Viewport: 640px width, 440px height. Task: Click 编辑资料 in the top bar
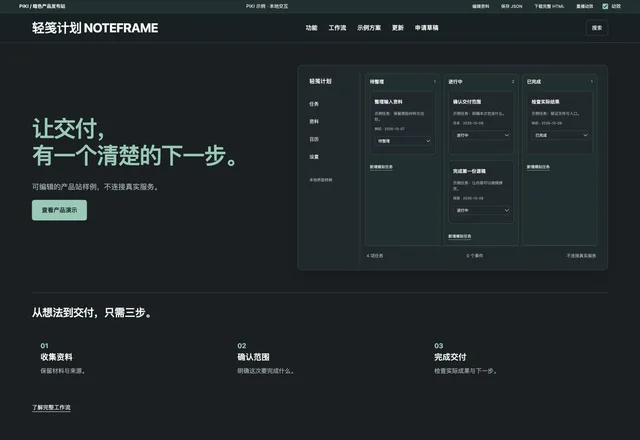480,6
